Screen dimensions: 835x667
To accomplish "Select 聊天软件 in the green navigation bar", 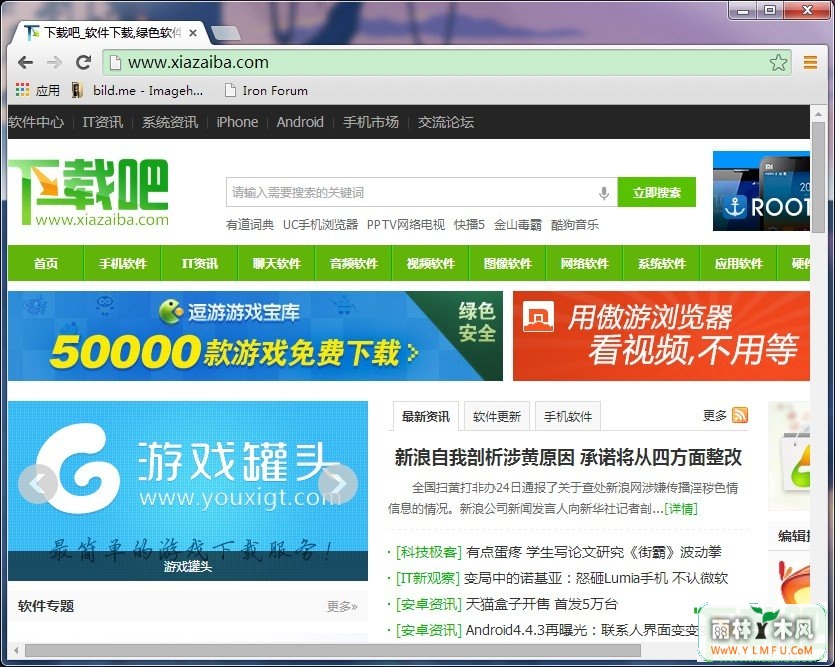I will 276,263.
